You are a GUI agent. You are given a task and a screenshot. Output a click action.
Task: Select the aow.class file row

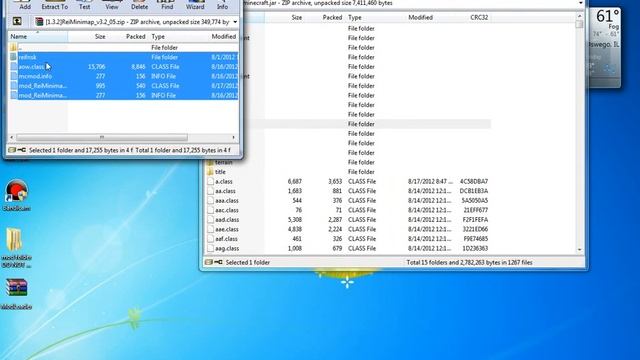[124, 67]
